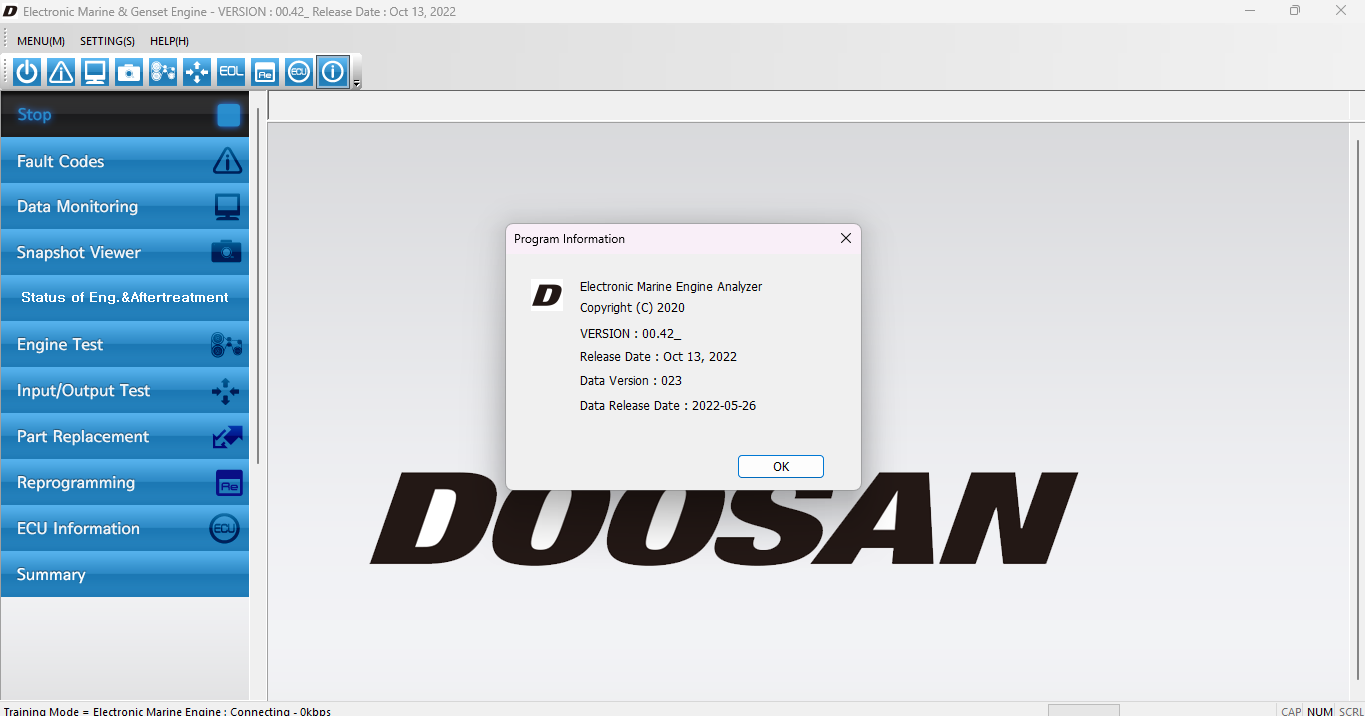This screenshot has width=1365, height=716.
Task: Click OK in Program Information dialog
Action: pos(781,467)
